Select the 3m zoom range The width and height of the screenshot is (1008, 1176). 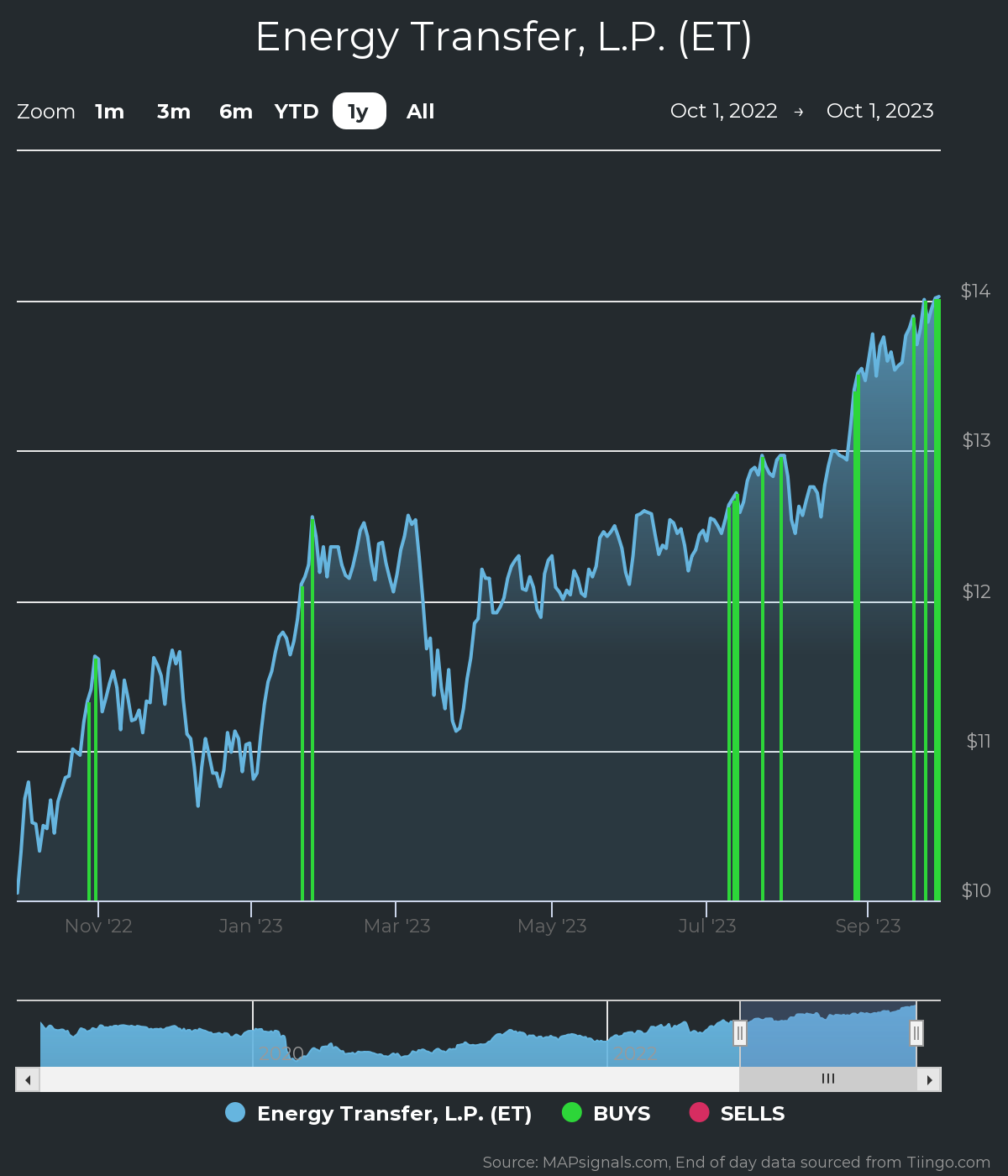point(174,112)
